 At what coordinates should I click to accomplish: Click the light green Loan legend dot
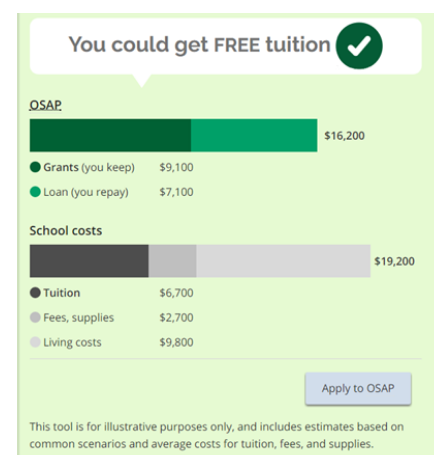click(x=35, y=192)
